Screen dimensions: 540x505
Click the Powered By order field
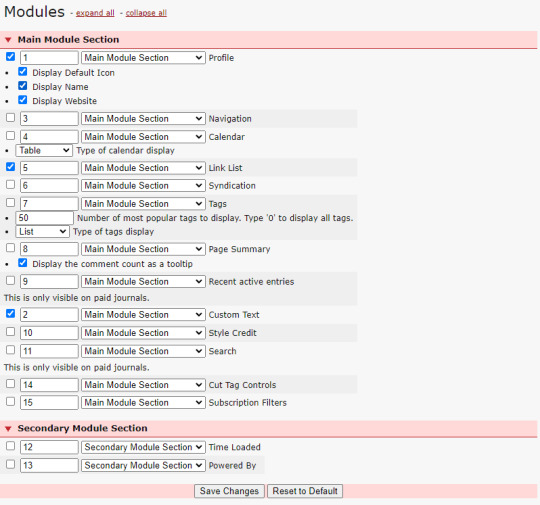49,465
